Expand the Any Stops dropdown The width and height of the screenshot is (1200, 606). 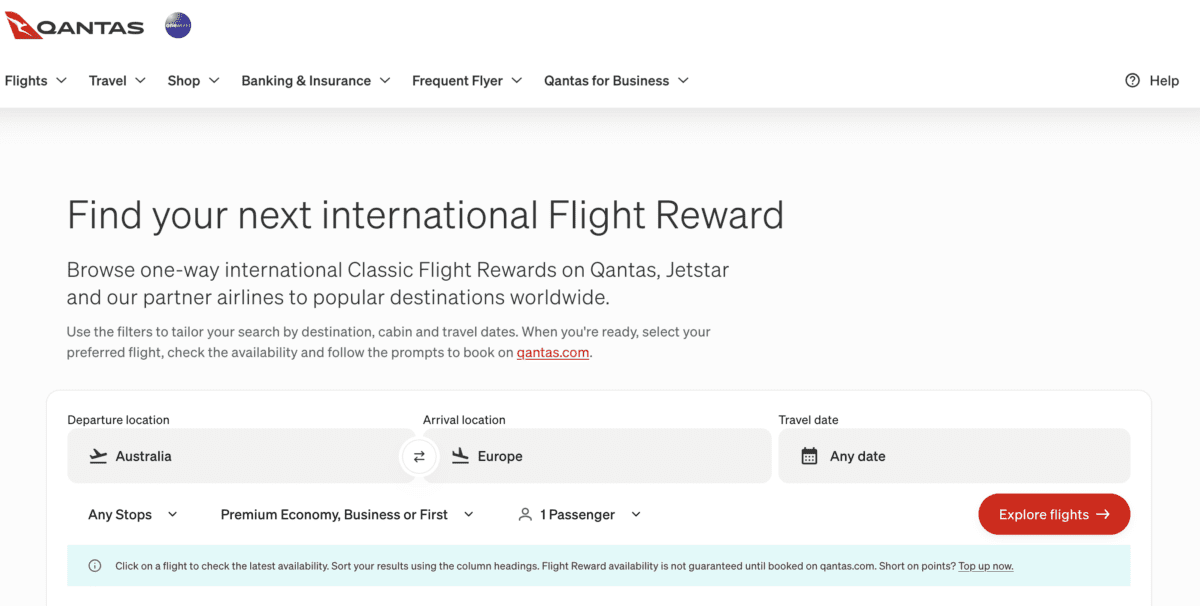pyautogui.click(x=133, y=515)
